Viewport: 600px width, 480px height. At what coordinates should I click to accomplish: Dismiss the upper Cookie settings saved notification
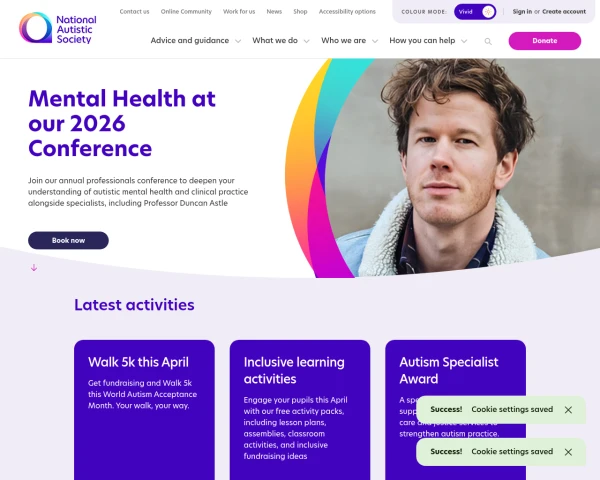click(x=568, y=410)
